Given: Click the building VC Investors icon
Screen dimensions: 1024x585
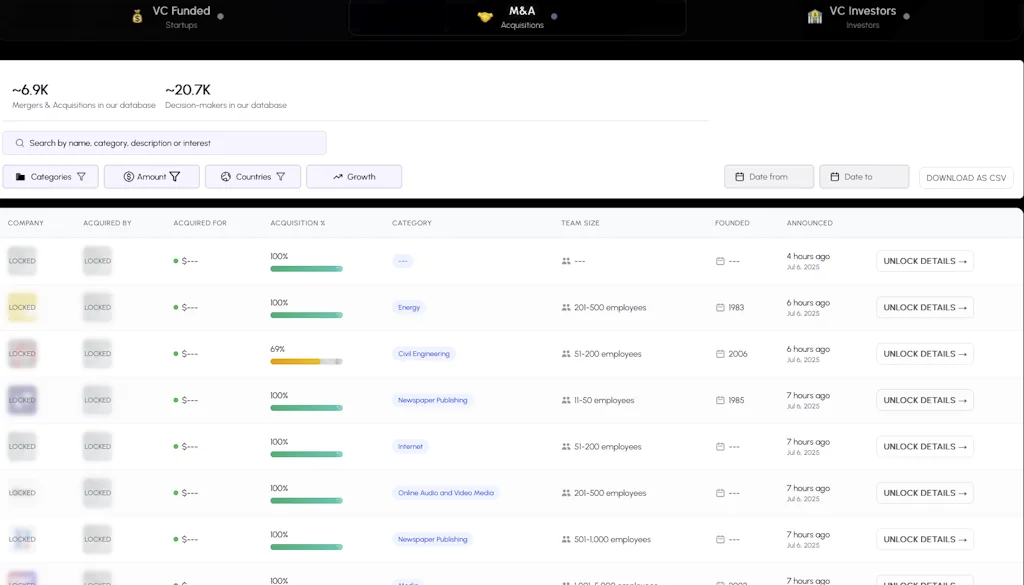Looking at the screenshot, I should click(815, 16).
